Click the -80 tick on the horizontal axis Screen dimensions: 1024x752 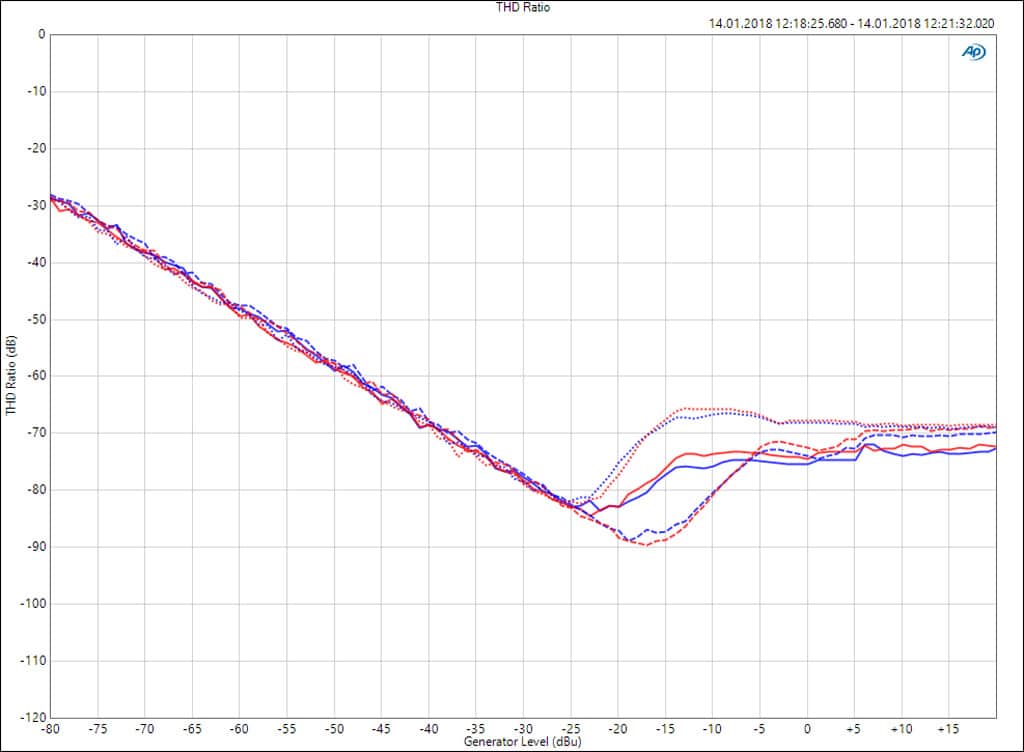pos(50,729)
